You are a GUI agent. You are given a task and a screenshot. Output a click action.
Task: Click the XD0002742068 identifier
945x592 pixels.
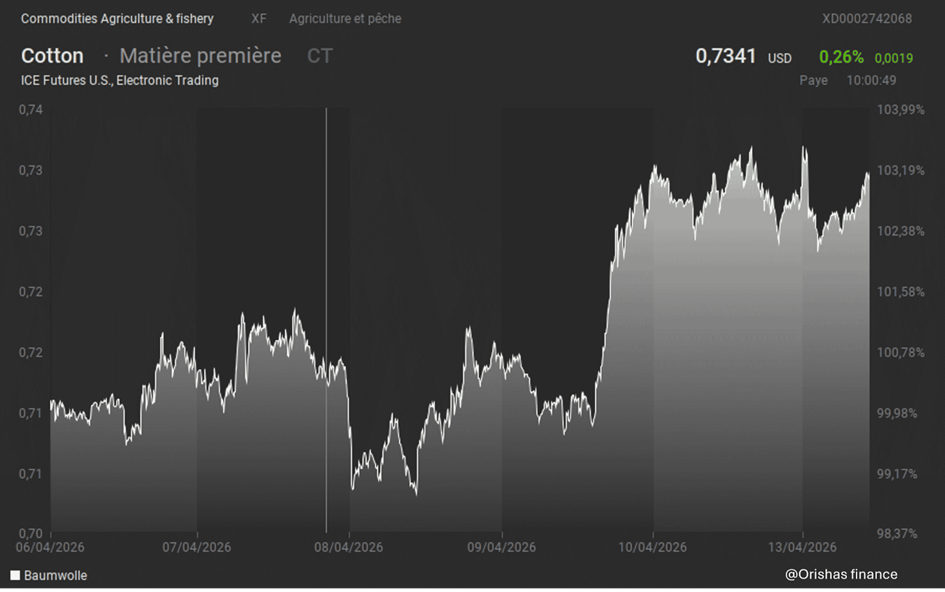866,19
